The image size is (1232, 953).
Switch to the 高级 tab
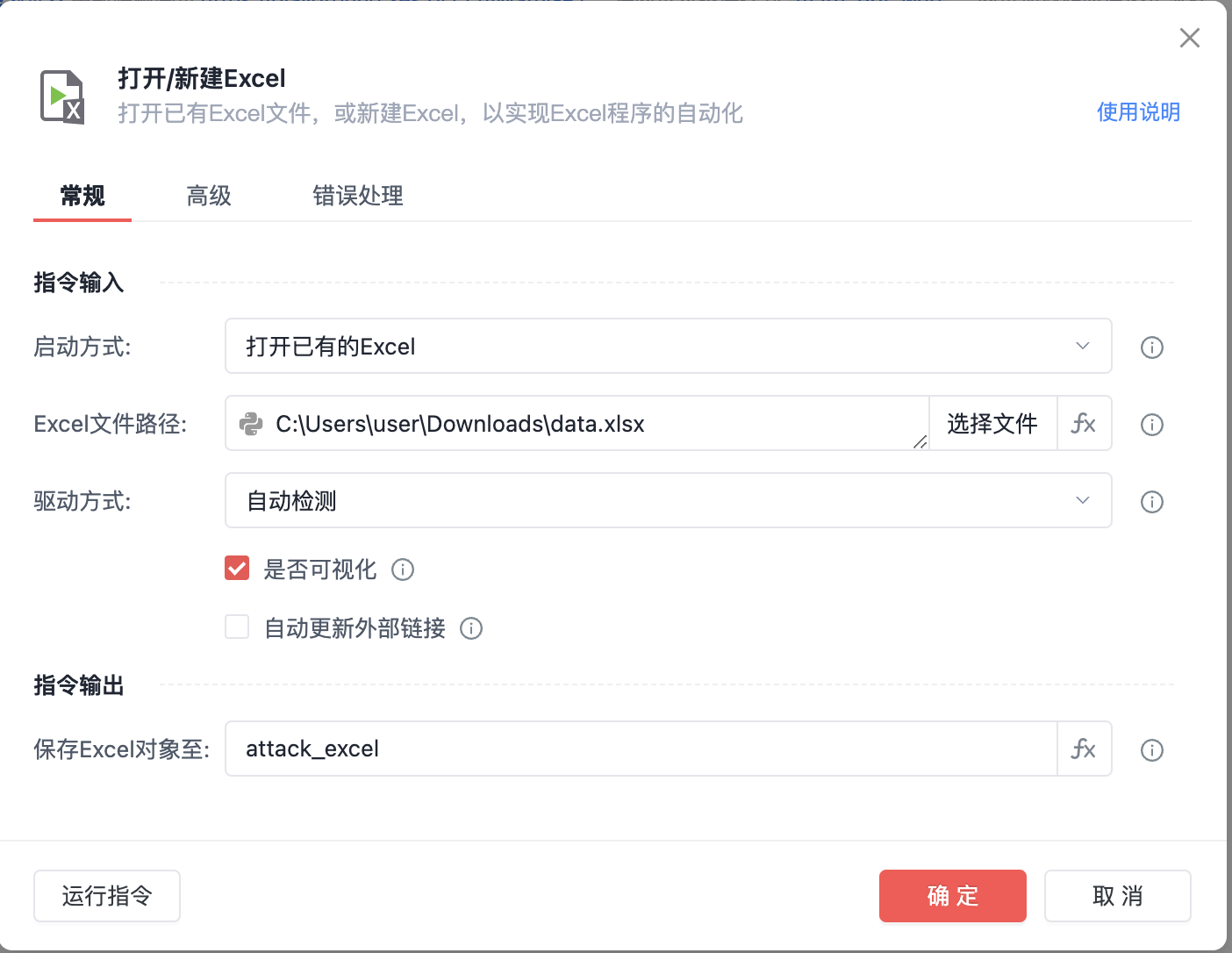pos(208,196)
